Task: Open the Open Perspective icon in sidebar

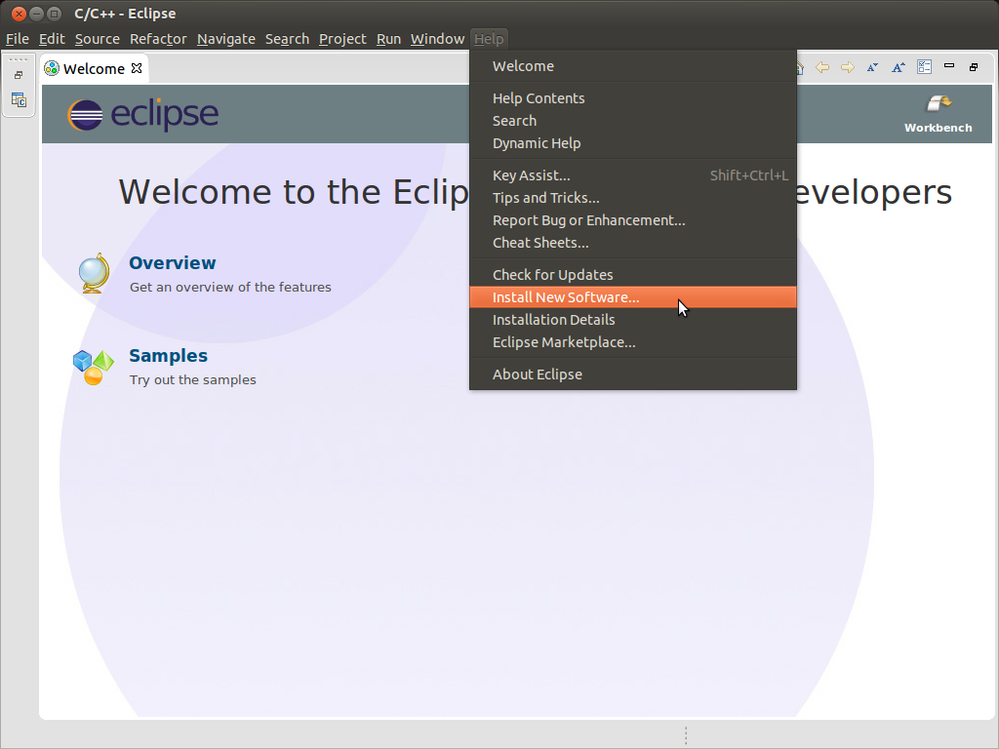Action: coord(18,72)
